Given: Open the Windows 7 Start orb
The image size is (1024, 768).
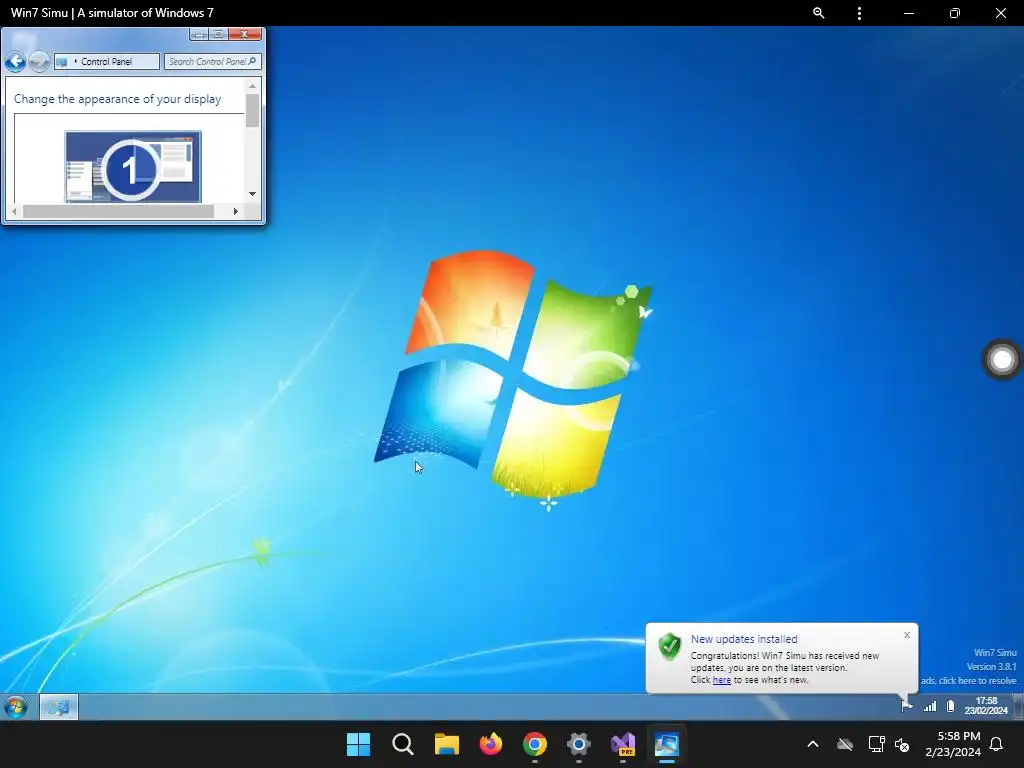Looking at the screenshot, I should coord(16,707).
